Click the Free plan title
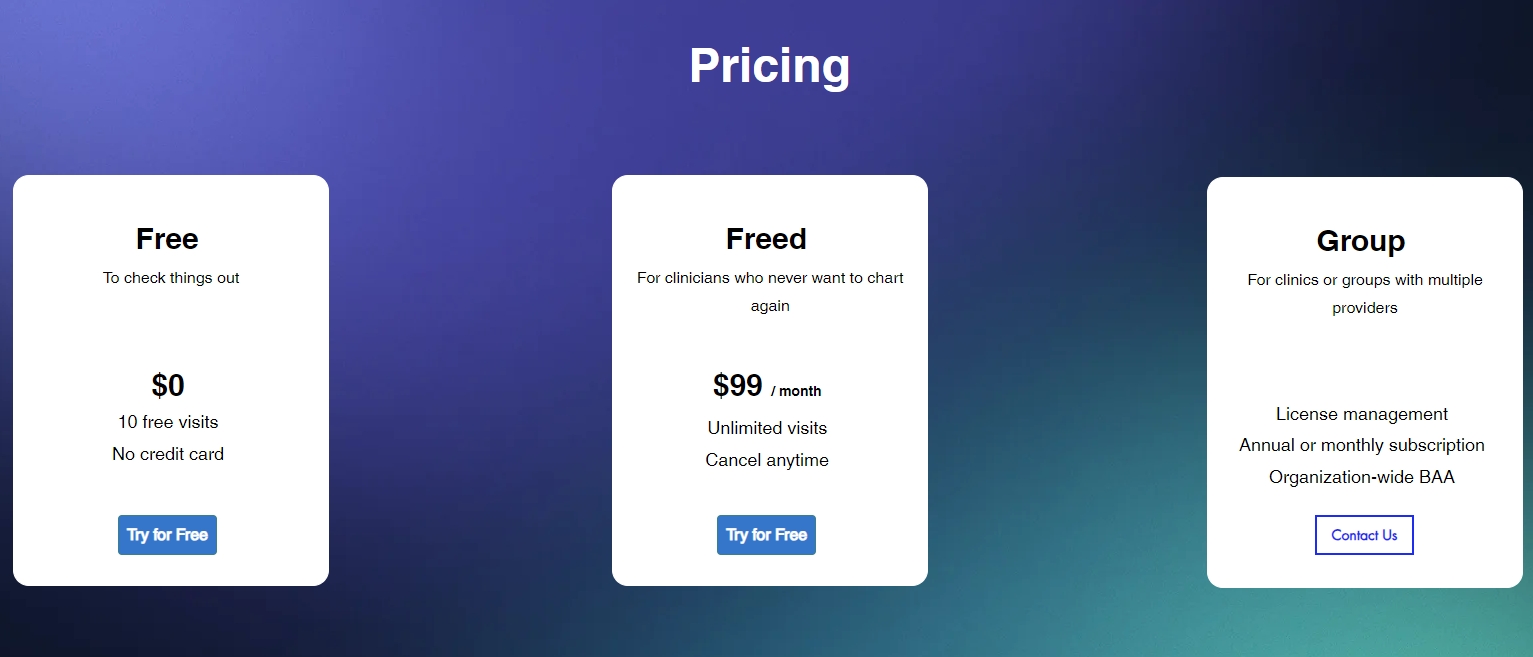1533x657 pixels. click(x=167, y=239)
